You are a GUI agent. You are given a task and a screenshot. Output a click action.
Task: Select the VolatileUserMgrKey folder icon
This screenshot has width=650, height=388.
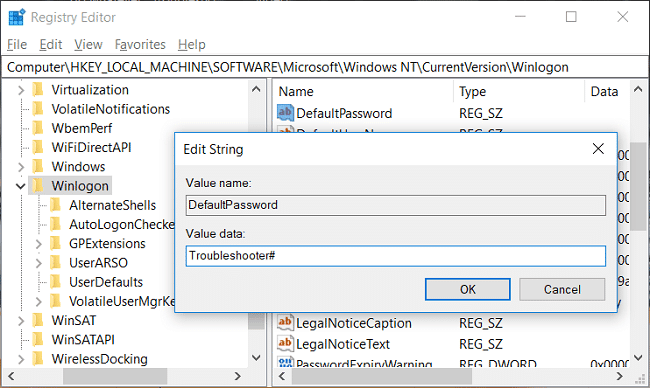[56, 301]
